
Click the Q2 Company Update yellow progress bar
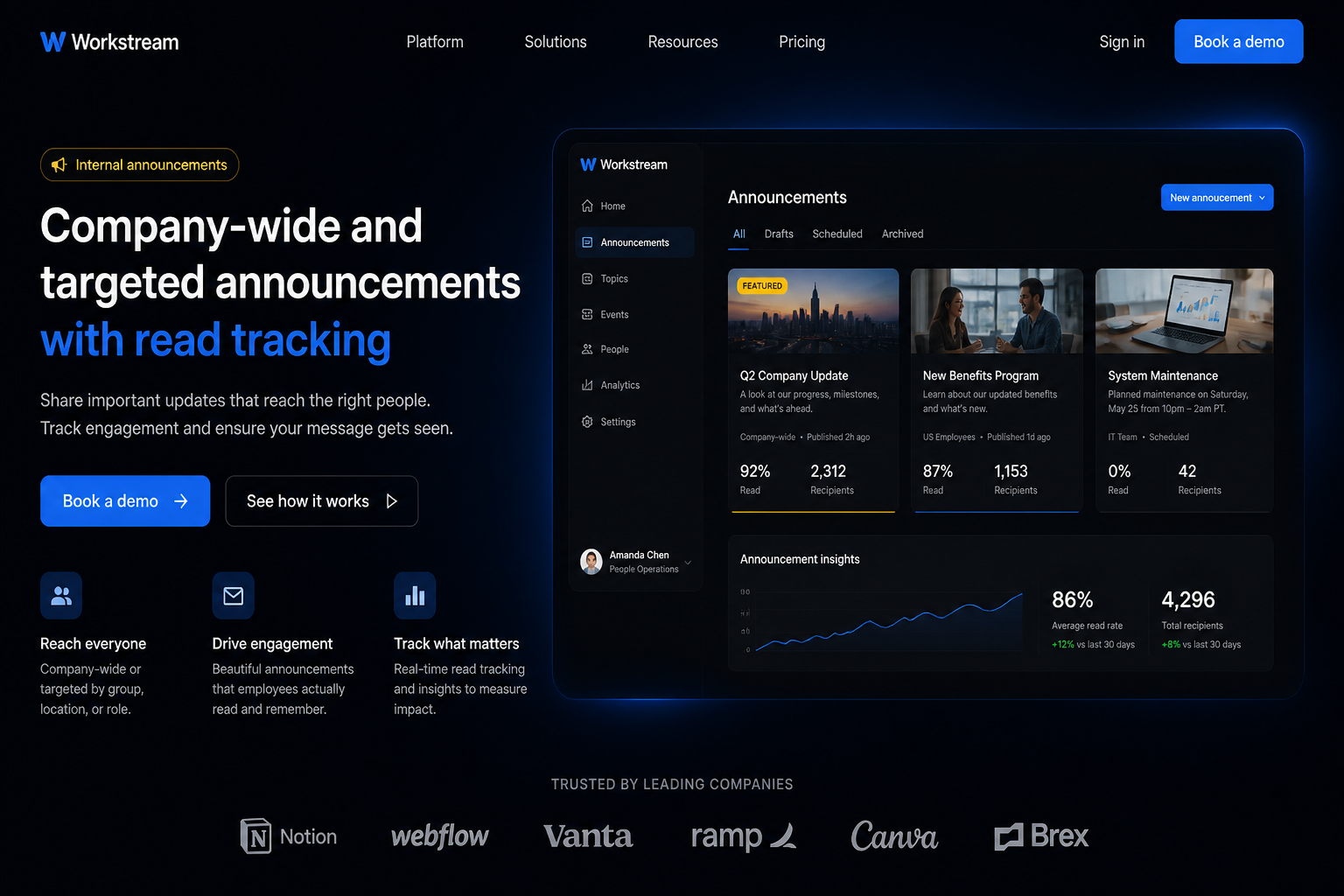[813, 512]
